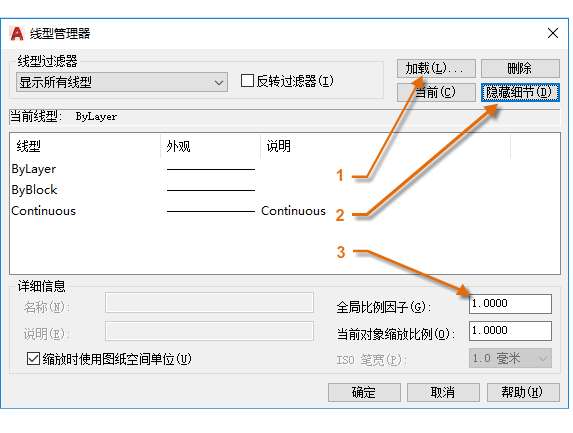The image size is (573, 433).
Task: Click the 当前(C) set current button
Action: (436, 92)
